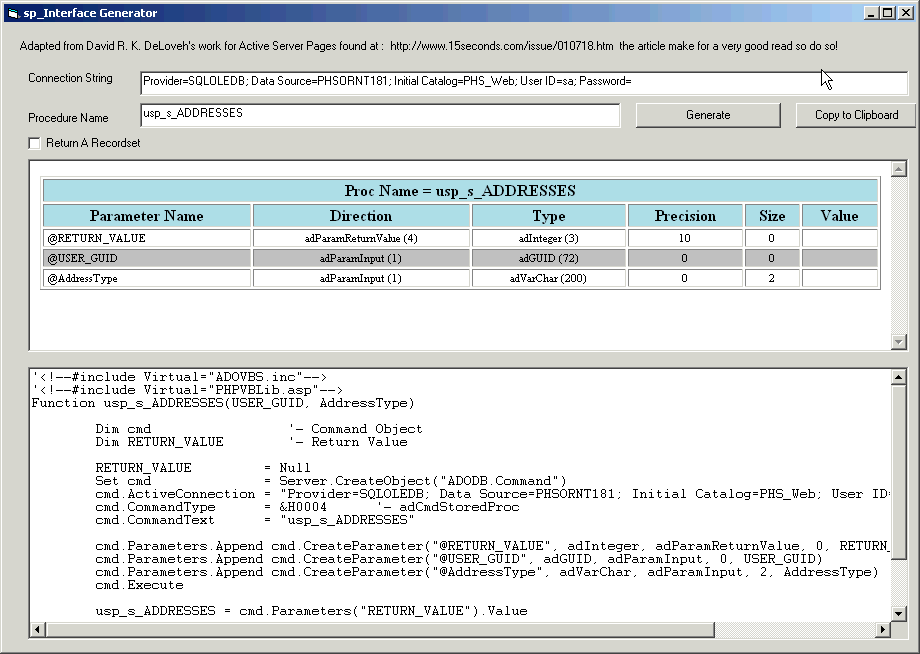Click the Generate button
This screenshot has width=920, height=654.
pyautogui.click(x=708, y=115)
